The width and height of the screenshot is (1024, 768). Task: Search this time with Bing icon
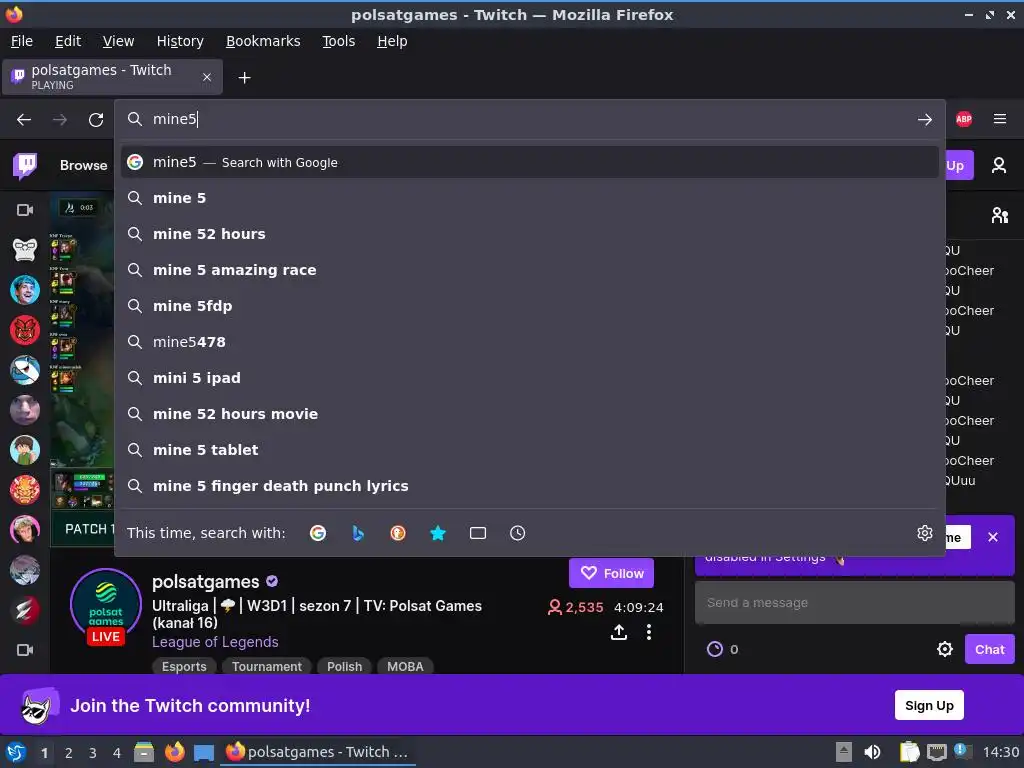point(358,533)
